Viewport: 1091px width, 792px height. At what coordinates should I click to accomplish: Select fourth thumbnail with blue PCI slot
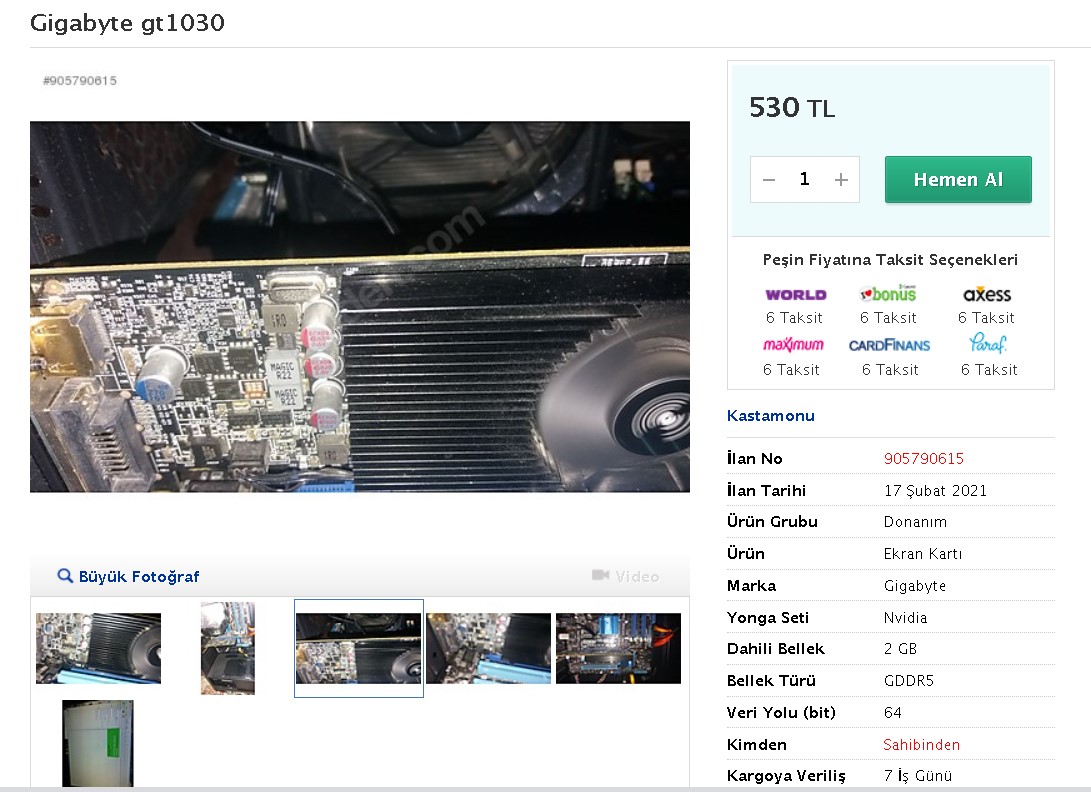[488, 648]
